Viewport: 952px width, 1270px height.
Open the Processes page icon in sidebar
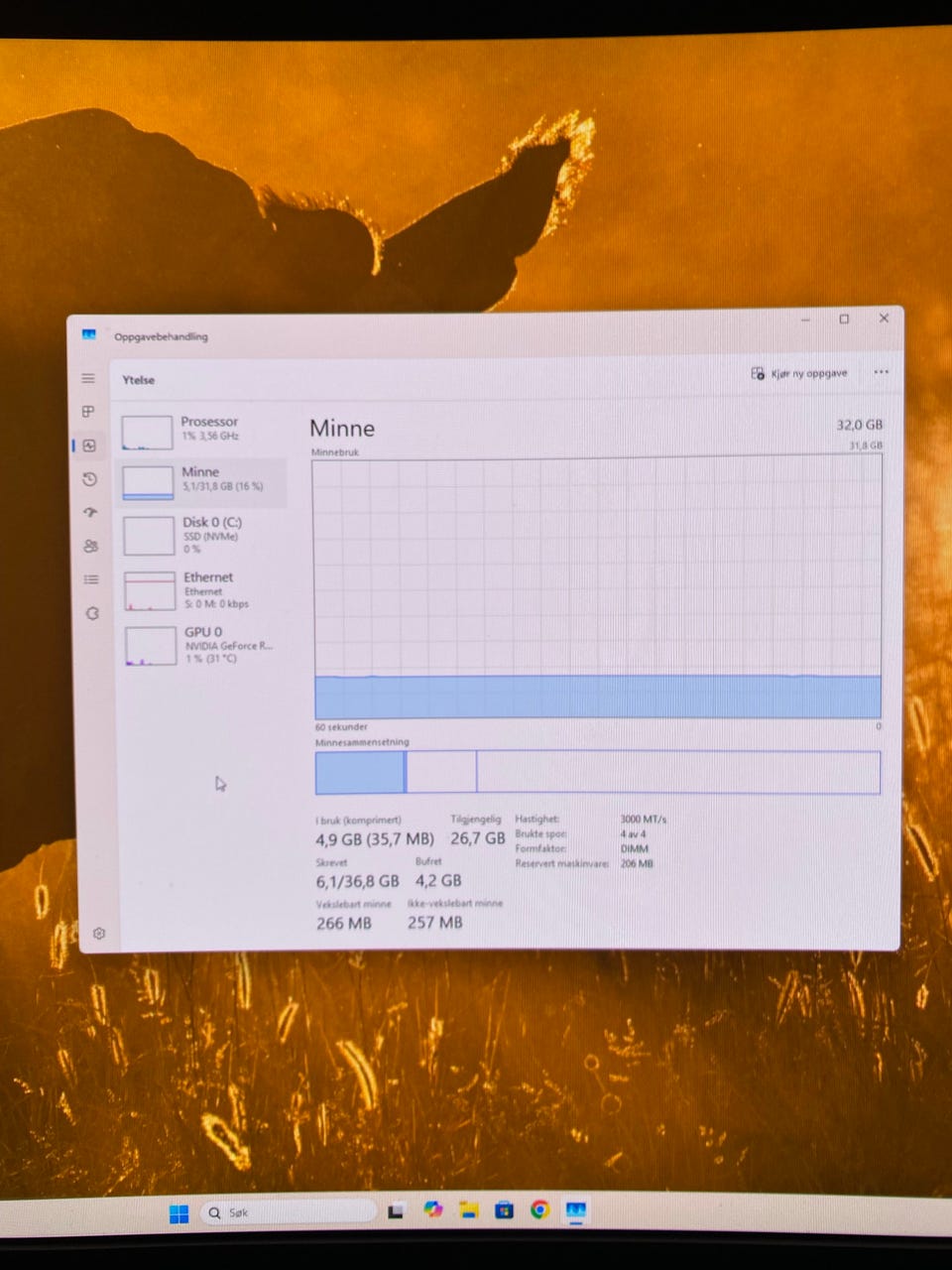(88, 412)
